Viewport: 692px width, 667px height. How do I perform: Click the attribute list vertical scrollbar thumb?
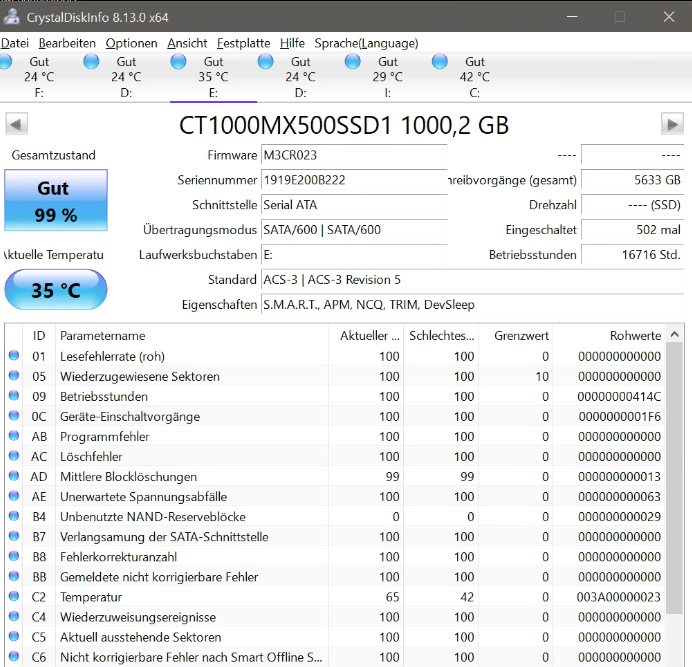(x=674, y=478)
